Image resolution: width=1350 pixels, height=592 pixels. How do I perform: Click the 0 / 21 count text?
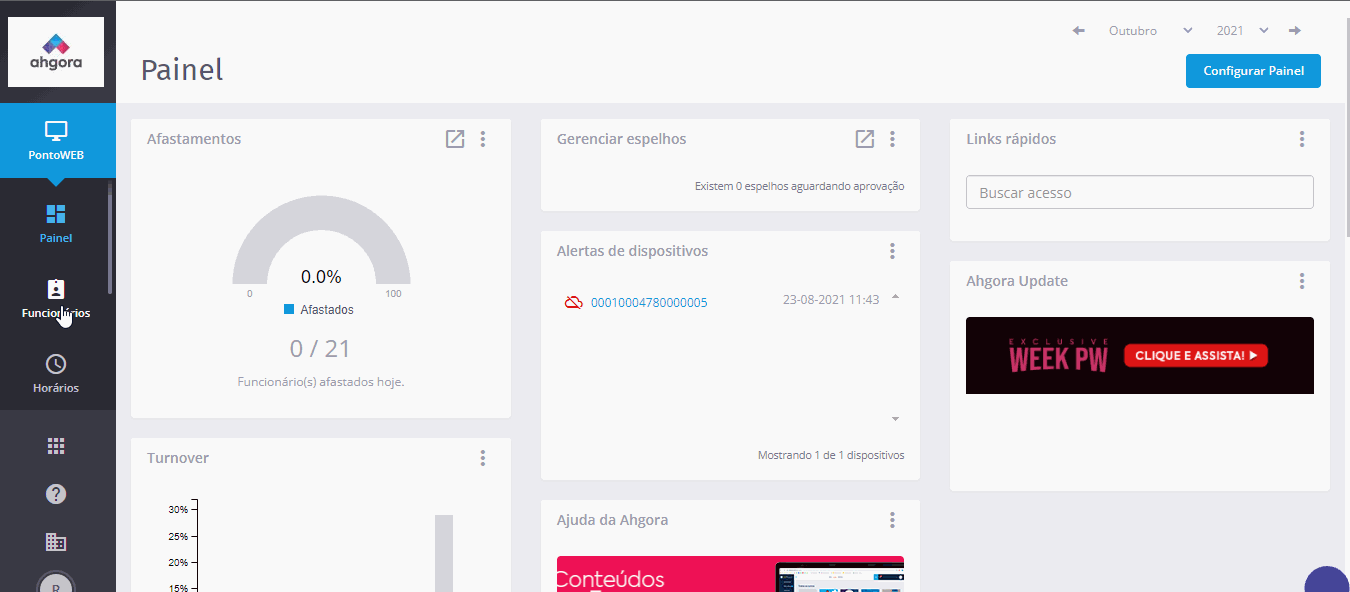coord(321,348)
